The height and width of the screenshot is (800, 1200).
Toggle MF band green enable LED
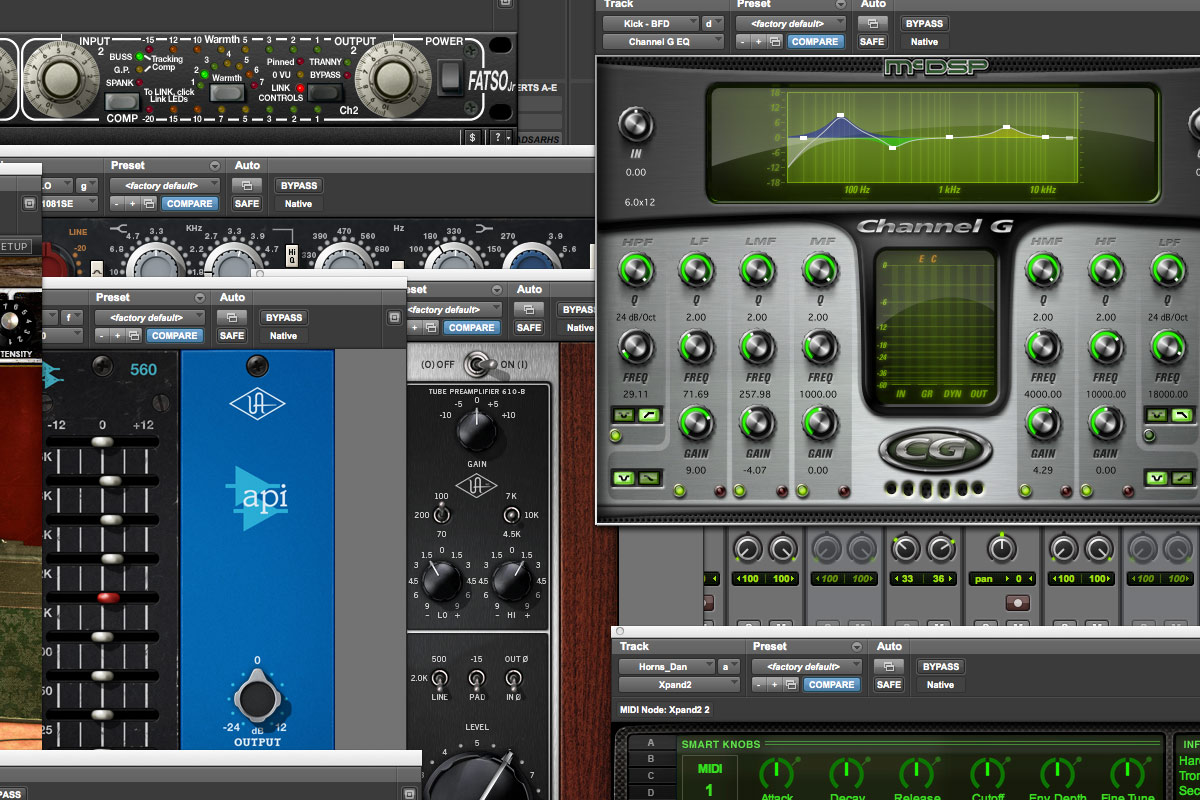click(803, 491)
